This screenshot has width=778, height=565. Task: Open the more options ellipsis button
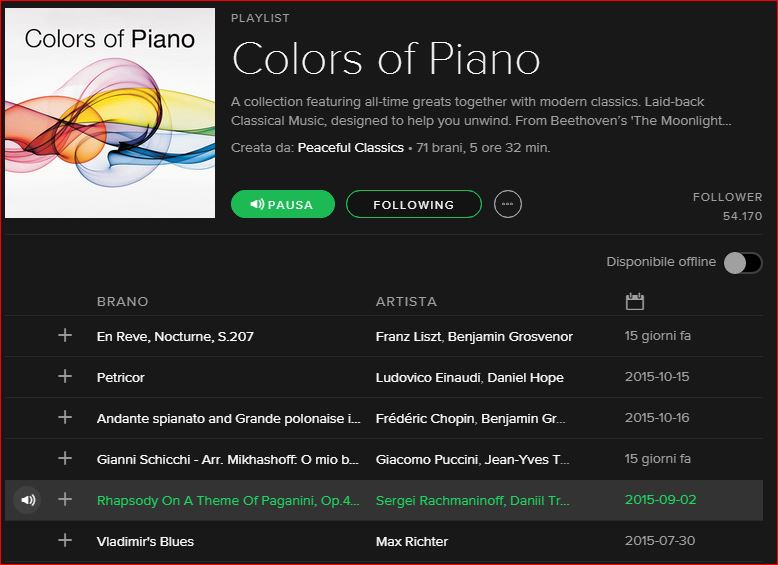pyautogui.click(x=508, y=204)
